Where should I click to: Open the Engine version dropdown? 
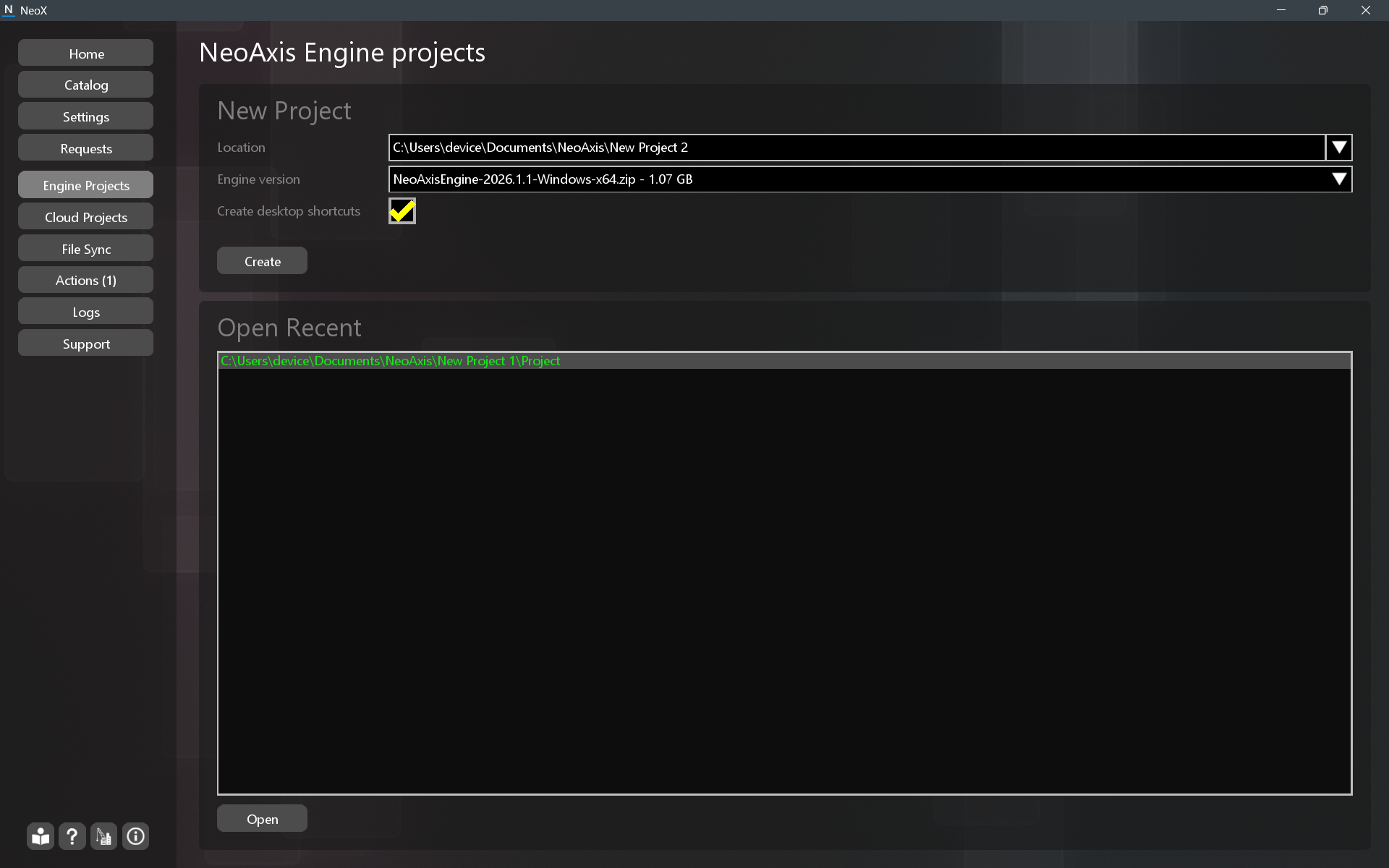[1339, 179]
